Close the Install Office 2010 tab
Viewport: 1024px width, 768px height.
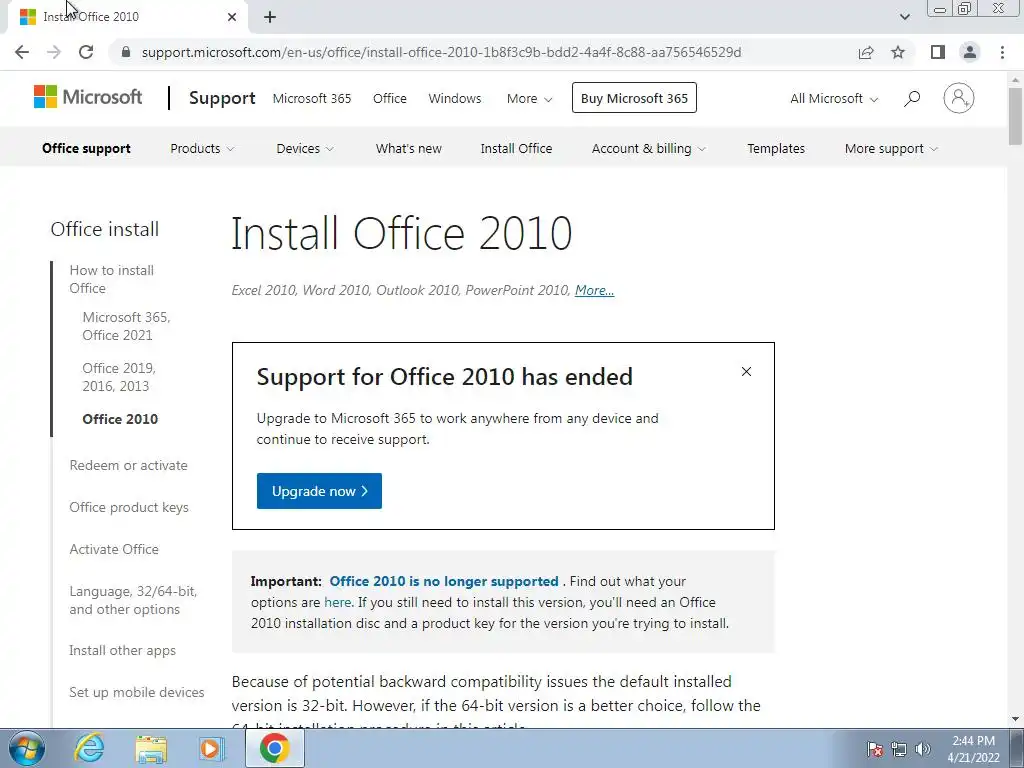[232, 17]
